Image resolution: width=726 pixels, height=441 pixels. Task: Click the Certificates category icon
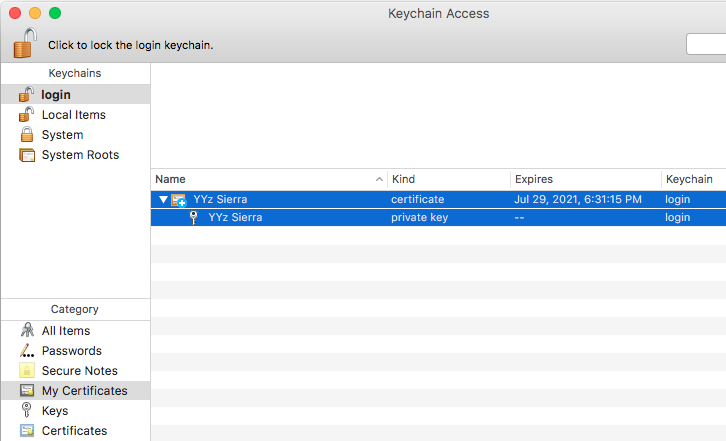click(27, 431)
